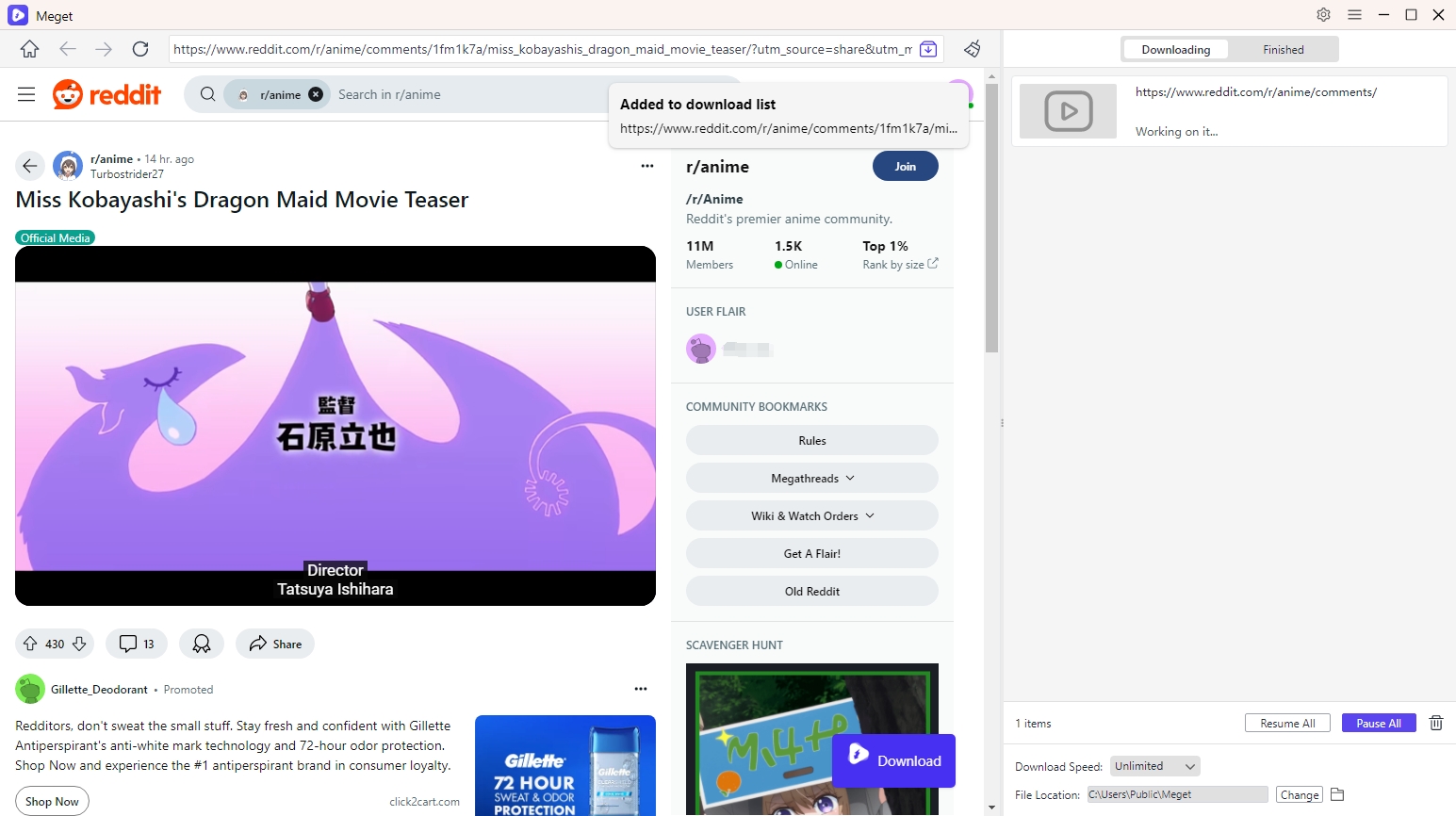Click the Meget app logo
The image size is (1456, 816).
tap(17, 15)
